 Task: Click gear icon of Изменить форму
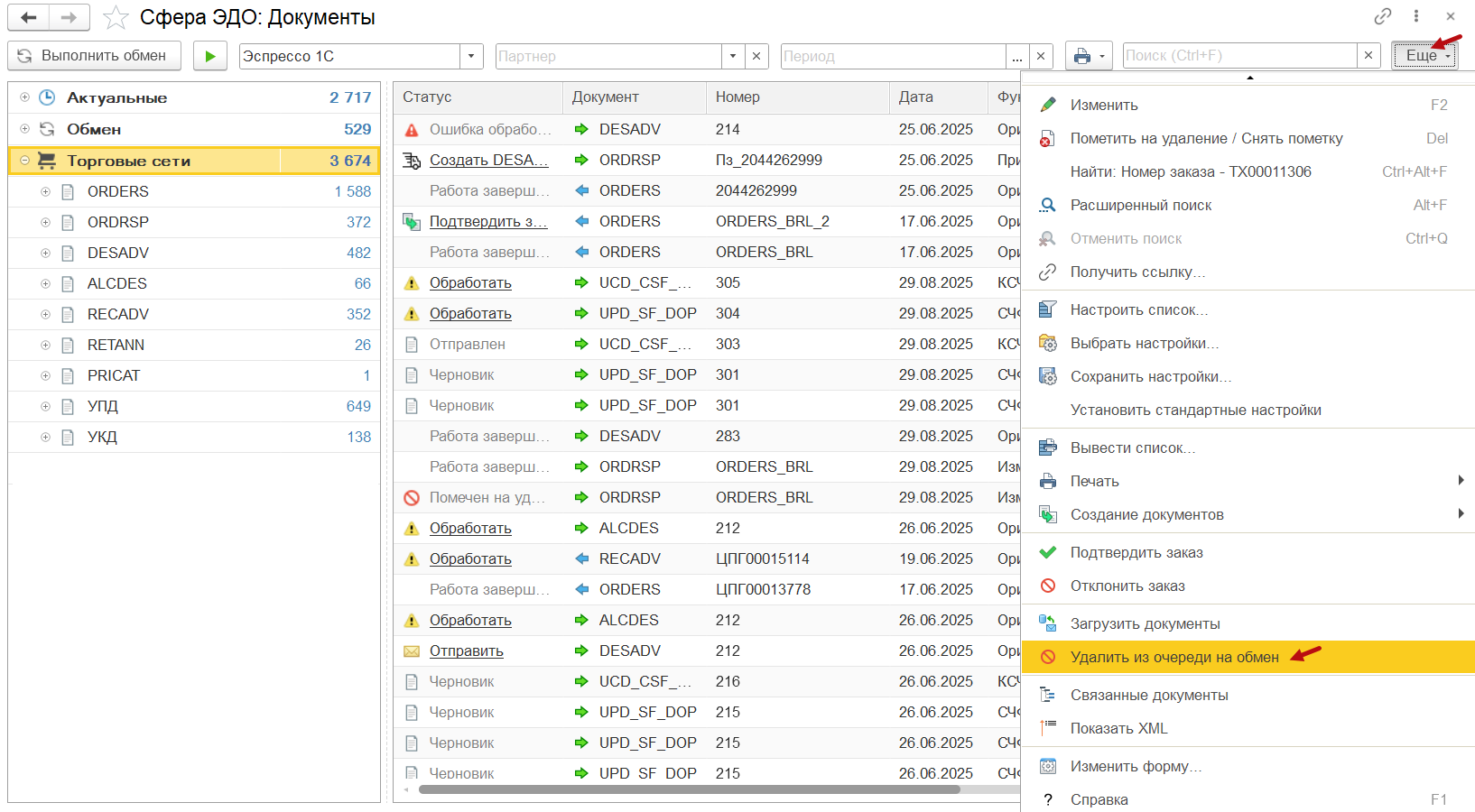(x=1047, y=766)
